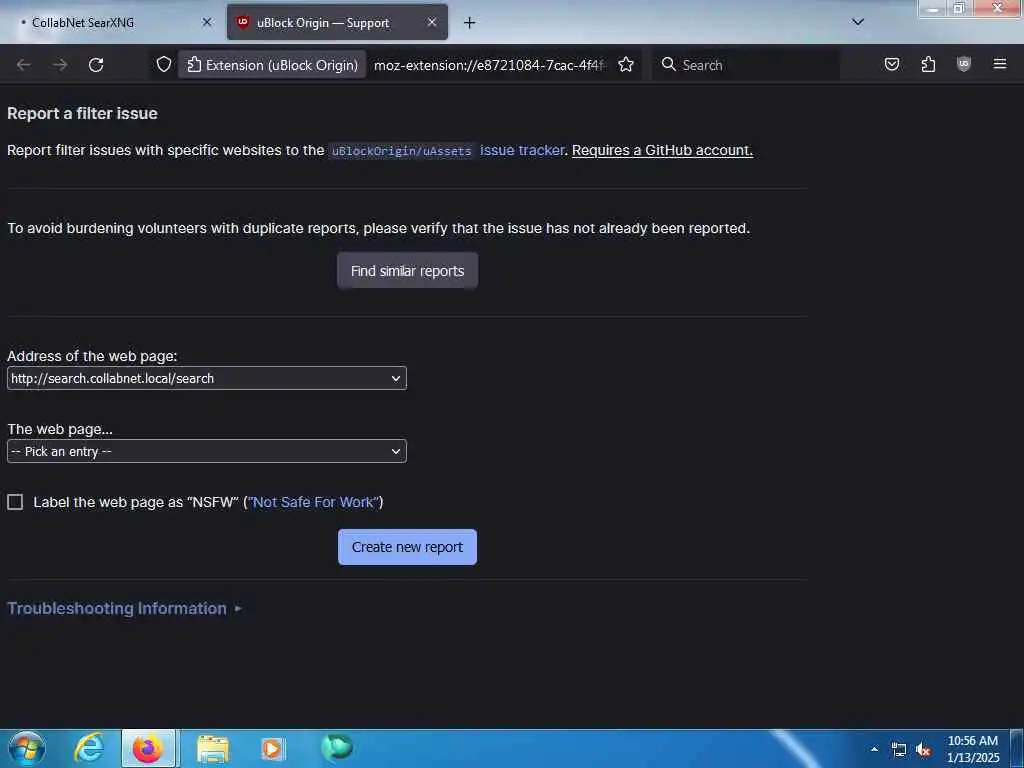This screenshot has width=1024, height=768.
Task: Open a new tab with plus
Action: tap(470, 23)
